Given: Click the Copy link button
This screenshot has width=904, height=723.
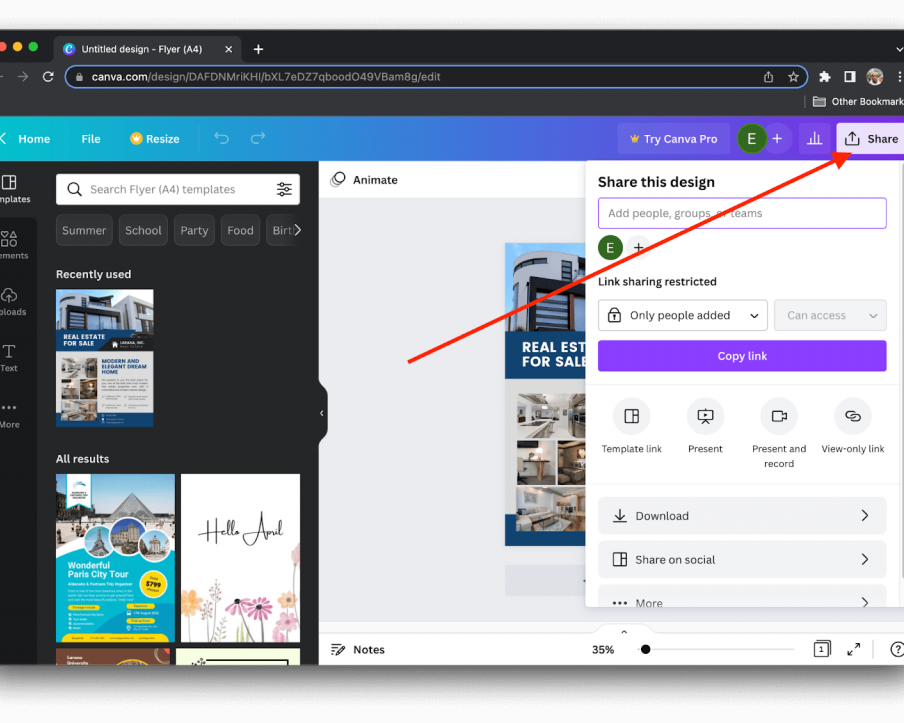Looking at the screenshot, I should 742,356.
